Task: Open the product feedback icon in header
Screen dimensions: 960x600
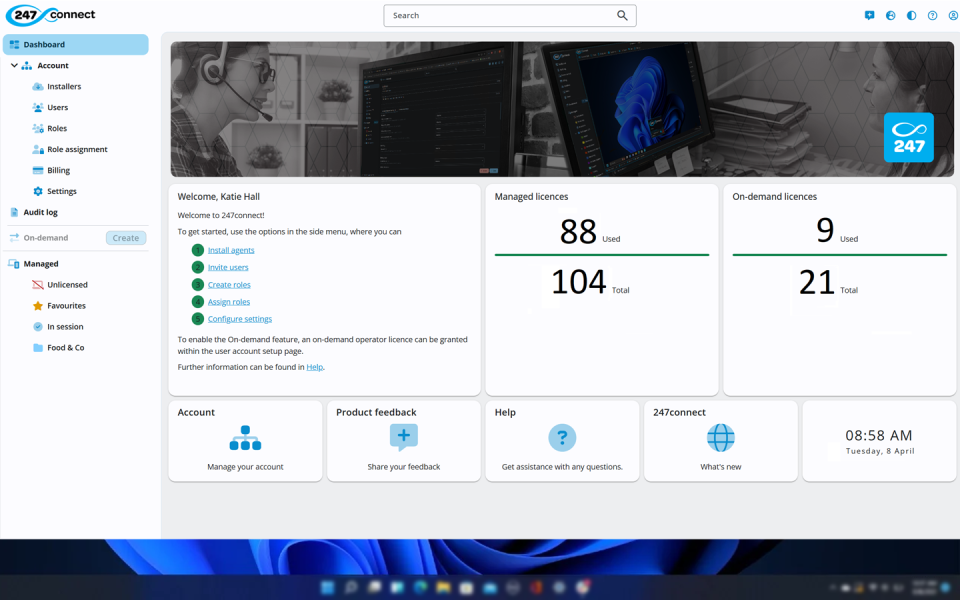Action: pos(869,16)
